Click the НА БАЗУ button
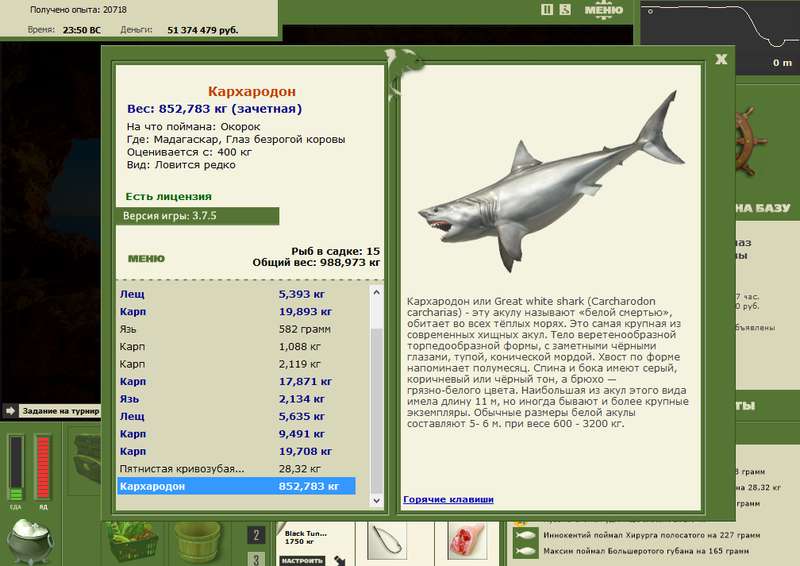 pos(763,208)
